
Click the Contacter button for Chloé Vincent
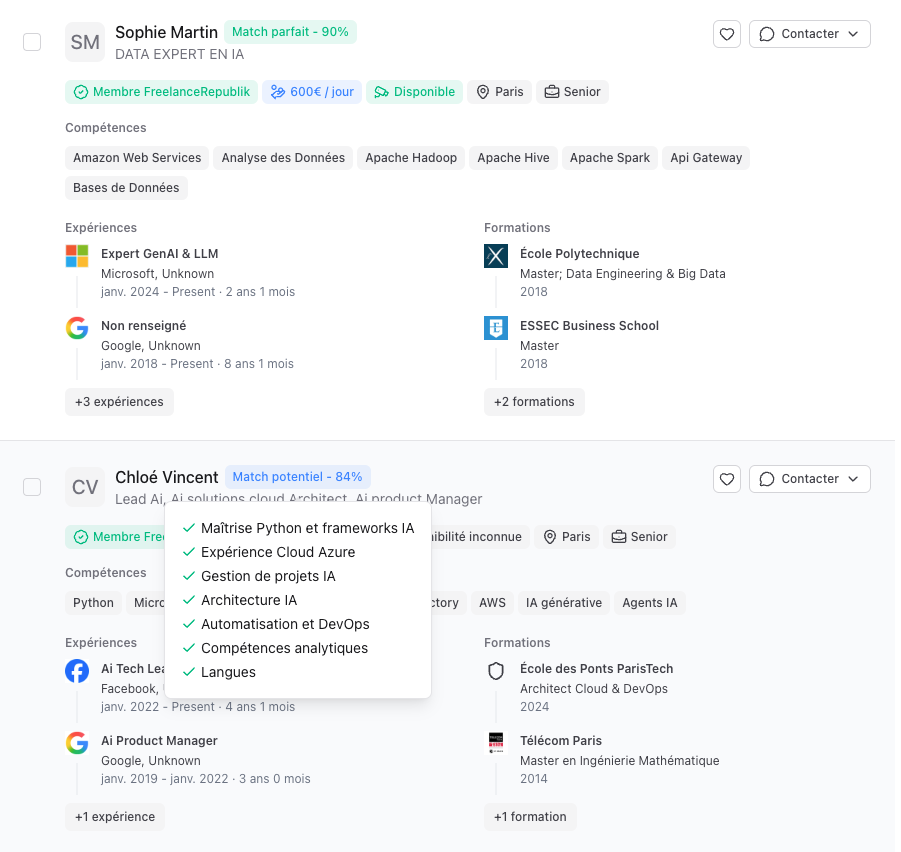(809, 479)
